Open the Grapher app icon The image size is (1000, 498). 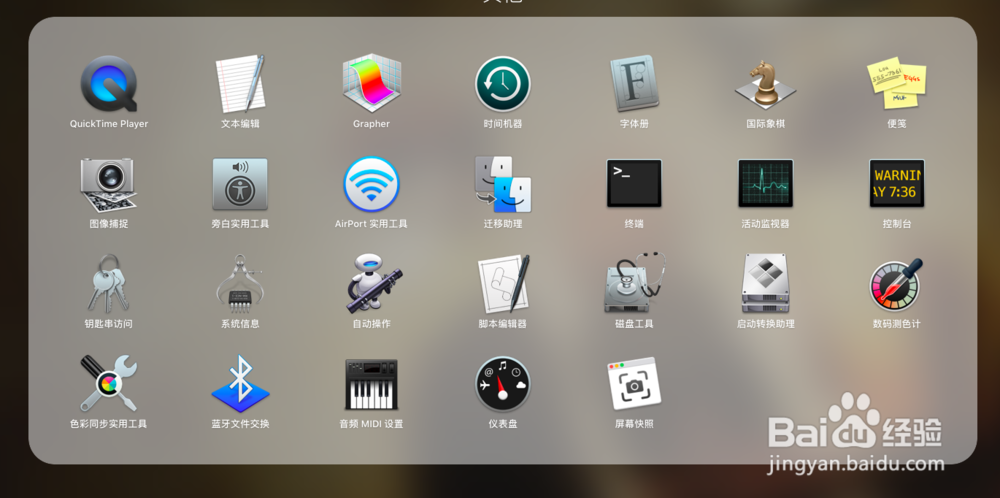(371, 84)
